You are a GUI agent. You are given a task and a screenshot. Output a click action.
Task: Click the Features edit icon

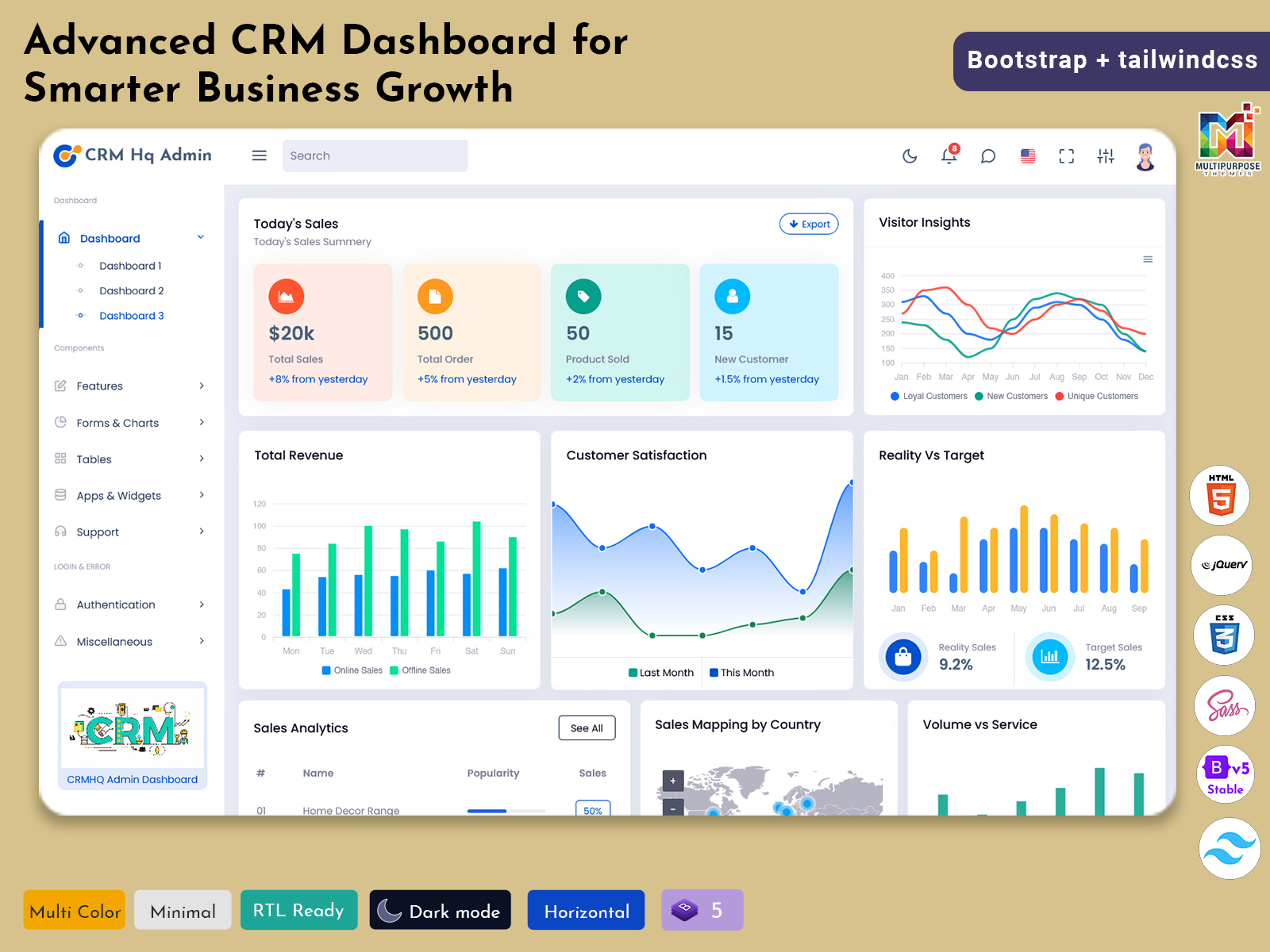60,386
